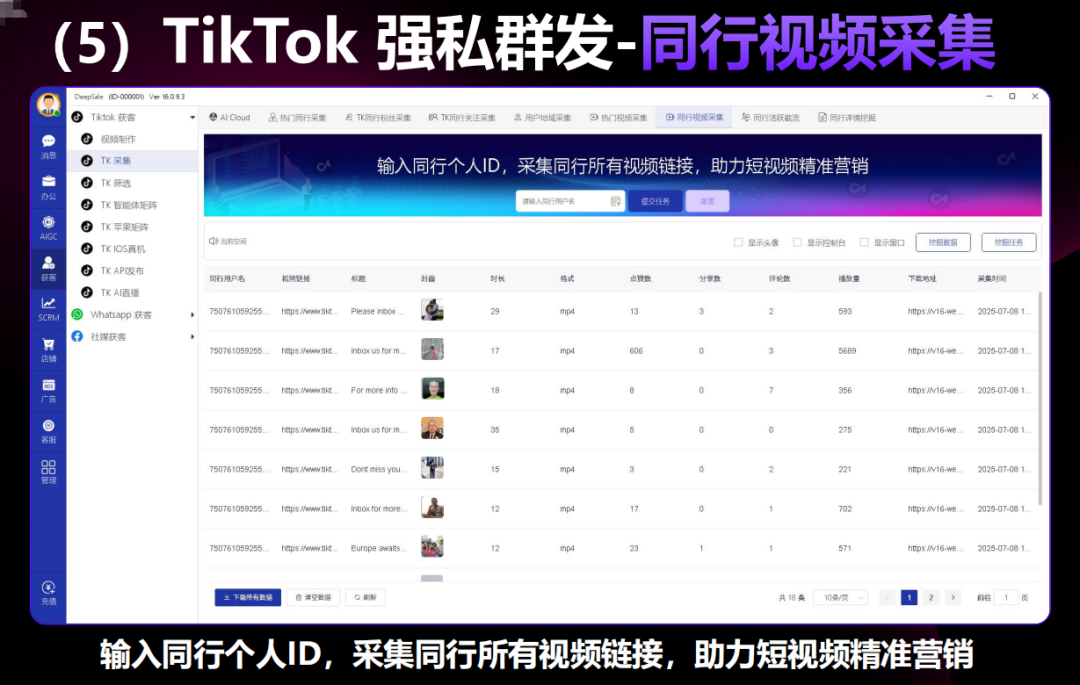Screen dimensions: 1080x685
Task: Click the TikTok logo beside TK 智能体矩阵
Action: (87, 205)
